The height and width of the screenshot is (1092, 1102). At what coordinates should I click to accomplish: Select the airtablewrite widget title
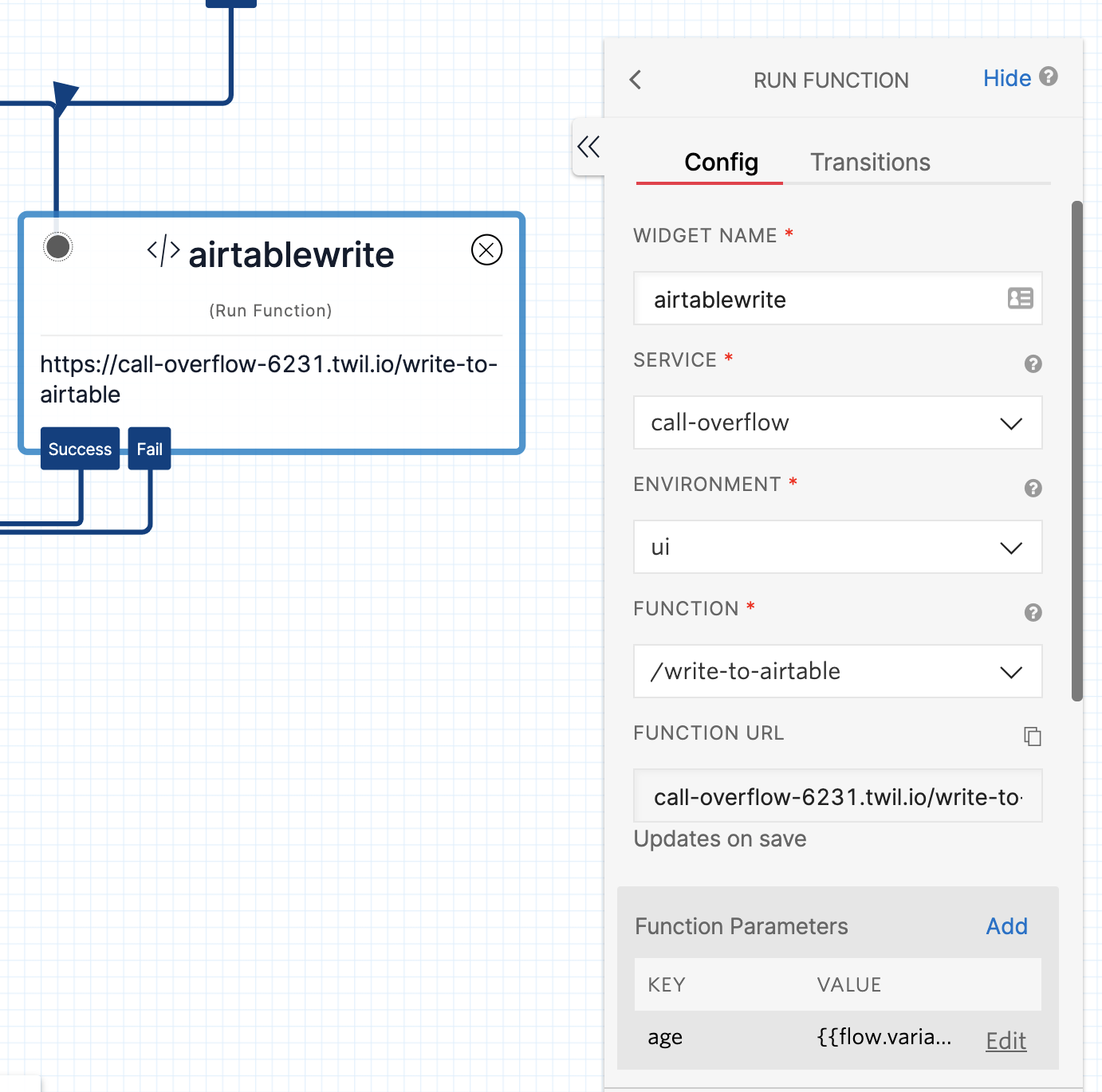tap(291, 255)
